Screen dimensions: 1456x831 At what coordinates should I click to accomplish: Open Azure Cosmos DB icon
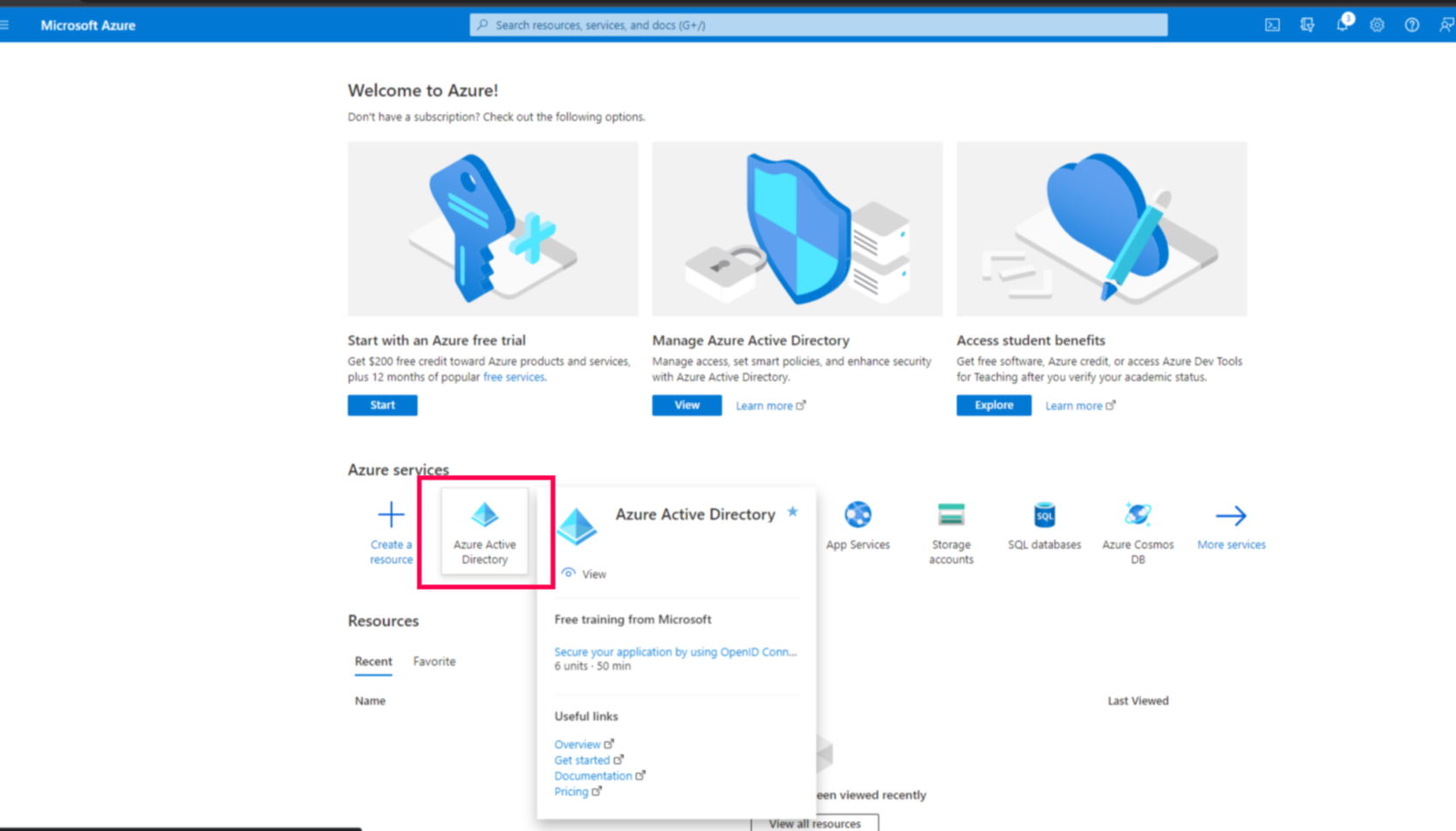pos(1138,515)
